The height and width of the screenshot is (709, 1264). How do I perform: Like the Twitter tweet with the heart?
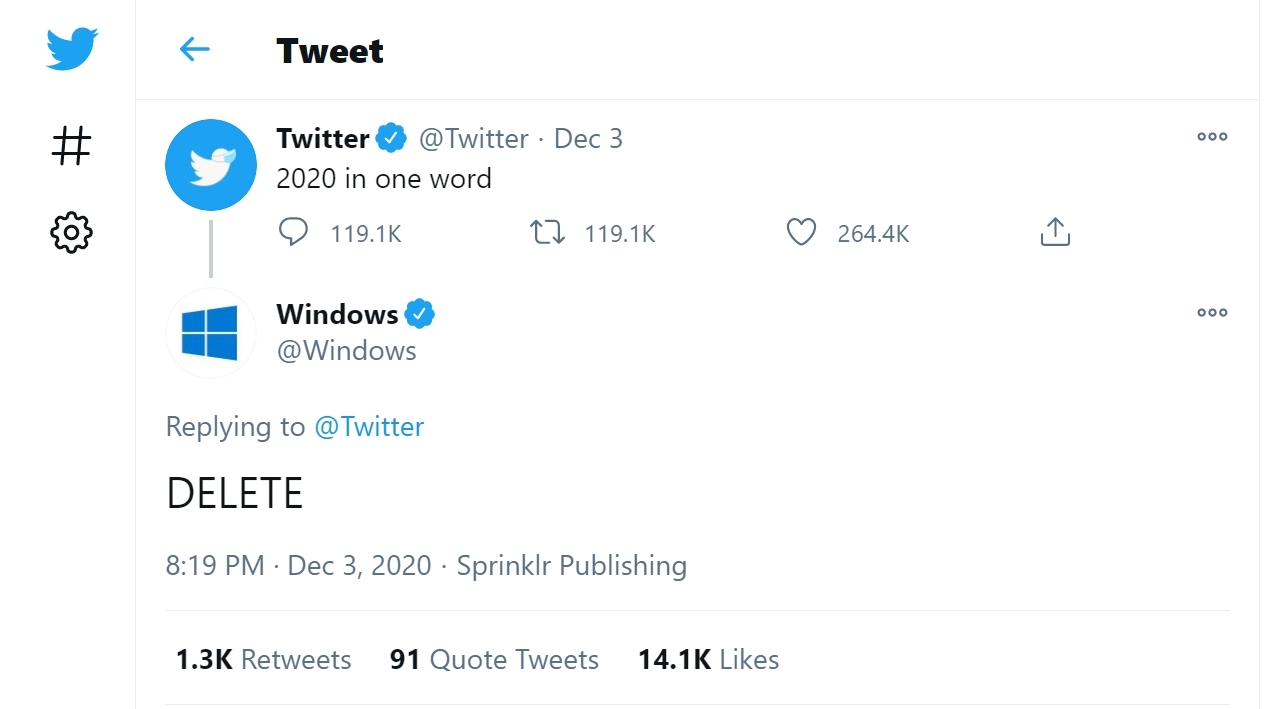click(801, 233)
